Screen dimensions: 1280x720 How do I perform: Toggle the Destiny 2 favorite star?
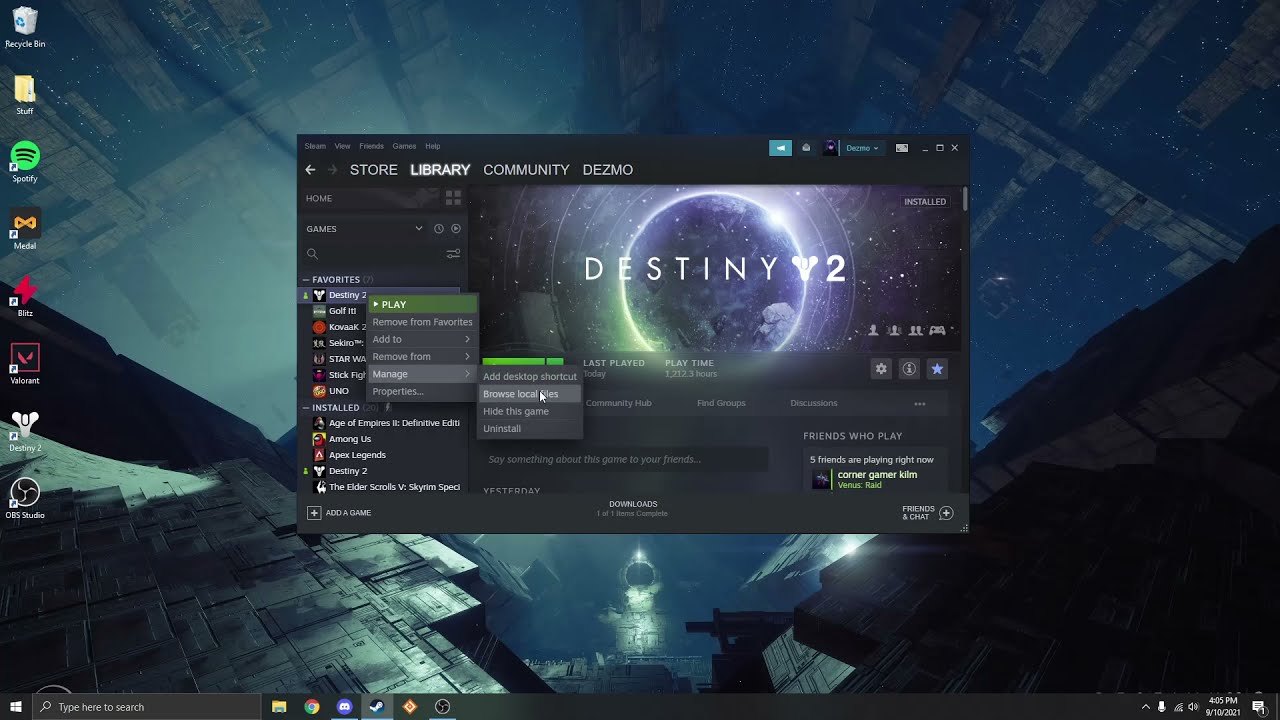tap(937, 369)
